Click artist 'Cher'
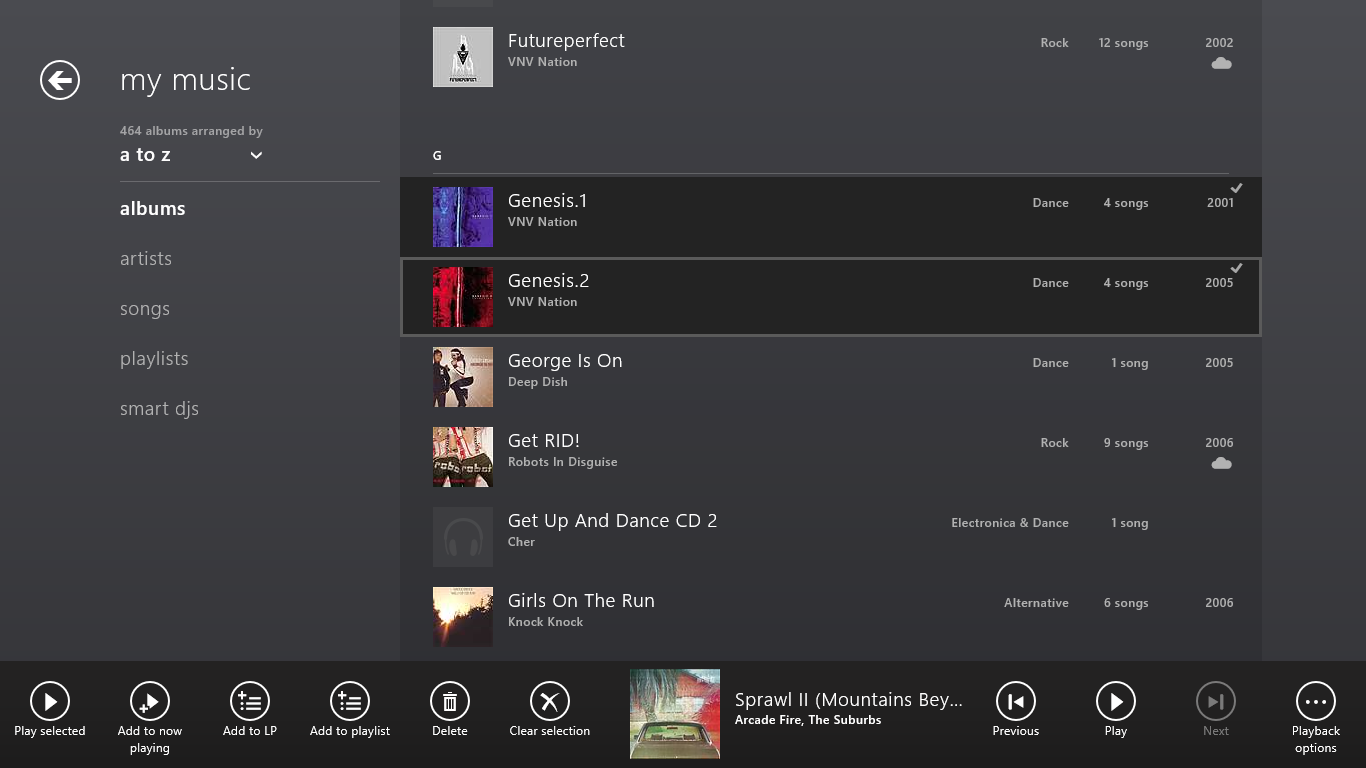Image resolution: width=1366 pixels, height=768 pixels. [521, 542]
